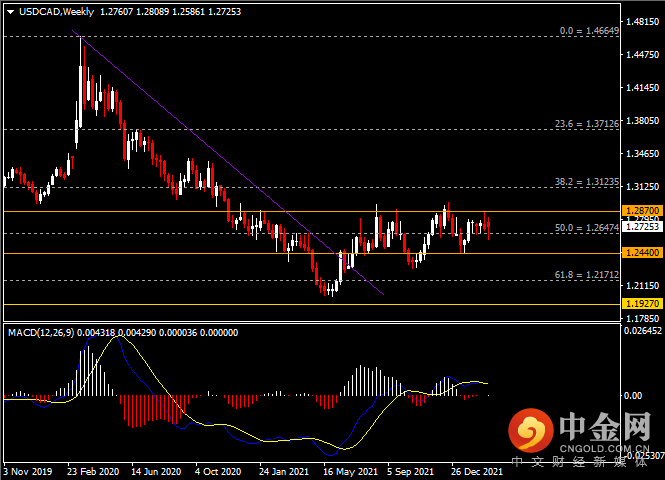The width and height of the screenshot is (665, 480).
Task: Select the current price tag 1.27253
Action: coord(643,227)
